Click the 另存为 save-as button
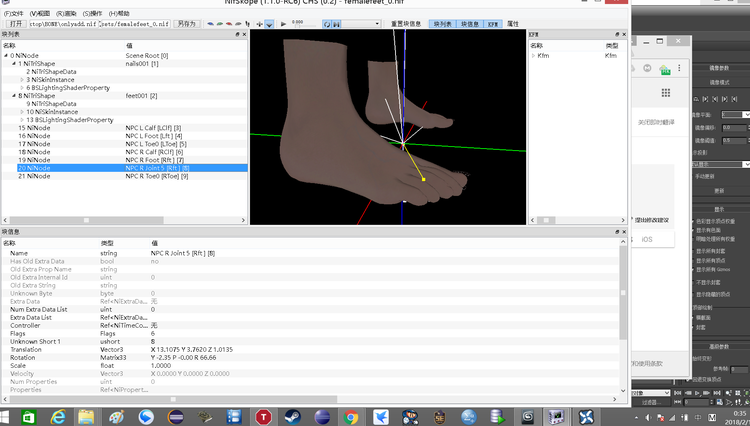The width and height of the screenshot is (750, 426). (x=187, y=23)
